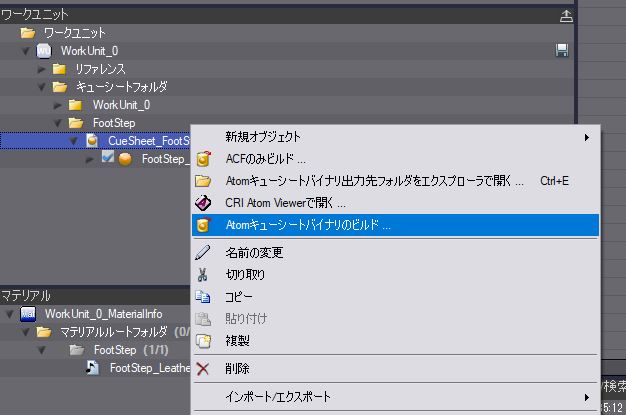Collapse the FootStep cue sheet folder

[x=58, y=123]
